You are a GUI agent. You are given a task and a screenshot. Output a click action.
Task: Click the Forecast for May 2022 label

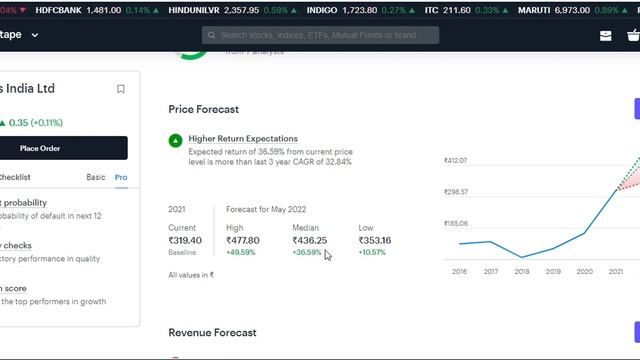click(x=266, y=209)
